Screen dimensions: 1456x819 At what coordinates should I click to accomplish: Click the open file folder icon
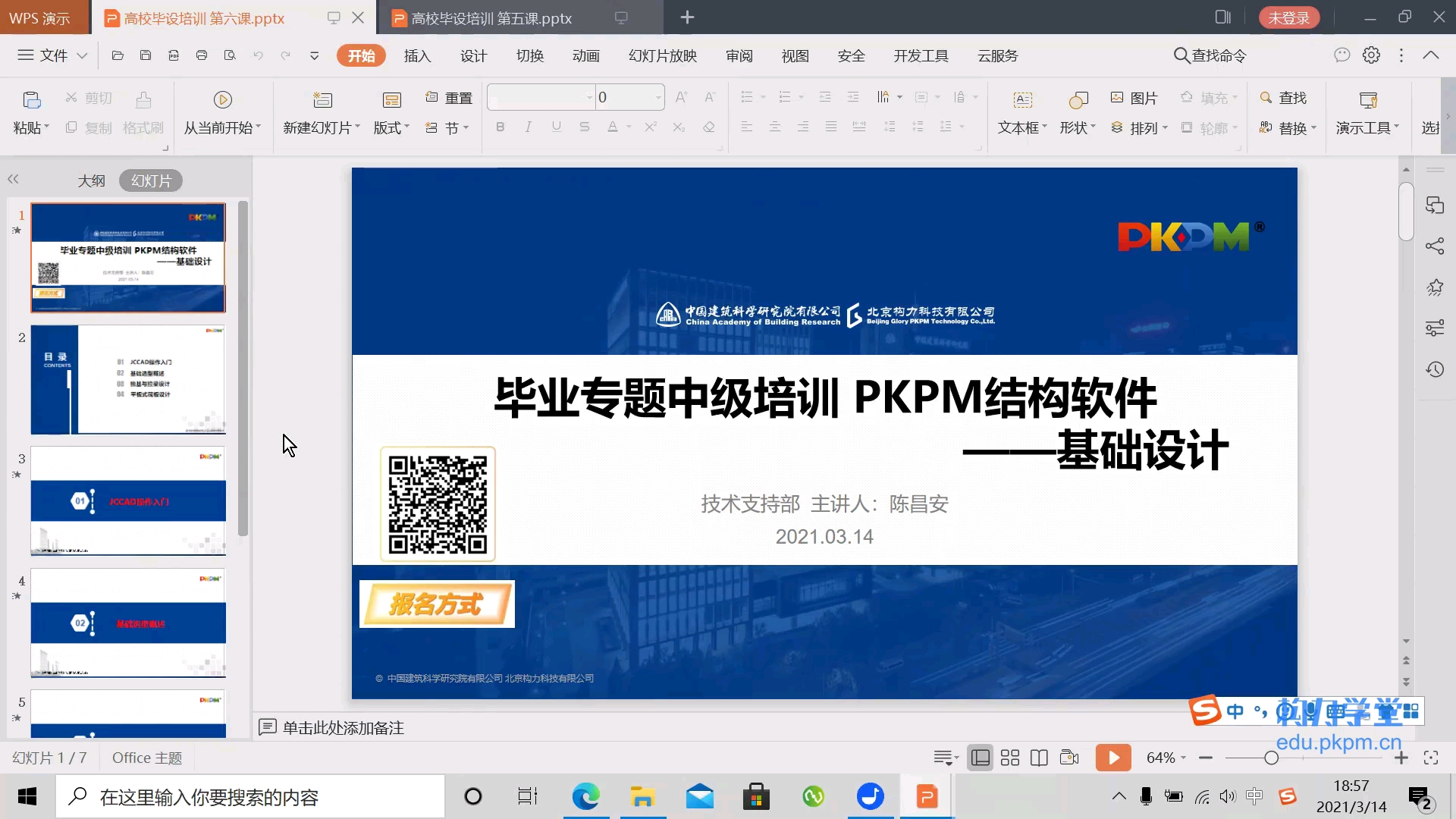pos(117,55)
